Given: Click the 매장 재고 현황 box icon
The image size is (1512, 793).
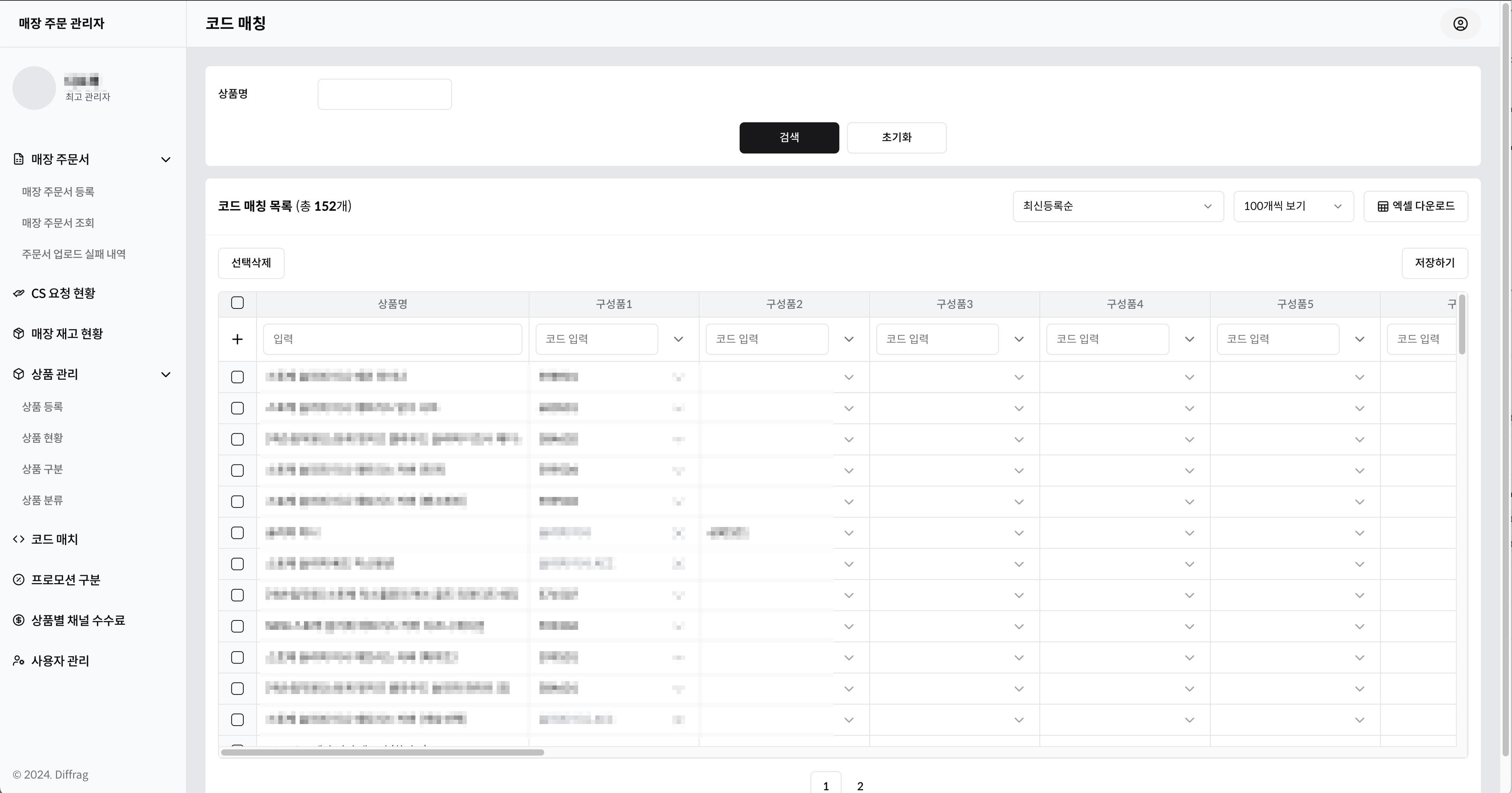Looking at the screenshot, I should tap(19, 334).
